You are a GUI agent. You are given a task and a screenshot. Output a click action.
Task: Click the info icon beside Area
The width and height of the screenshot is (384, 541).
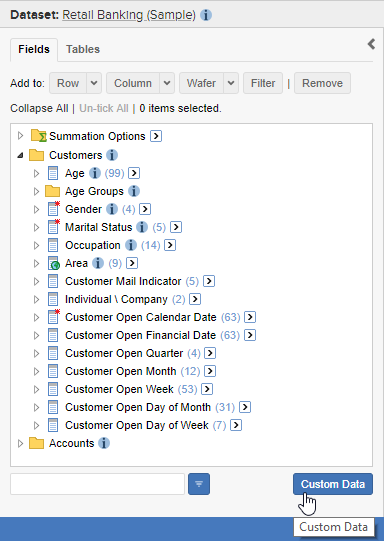click(98, 263)
